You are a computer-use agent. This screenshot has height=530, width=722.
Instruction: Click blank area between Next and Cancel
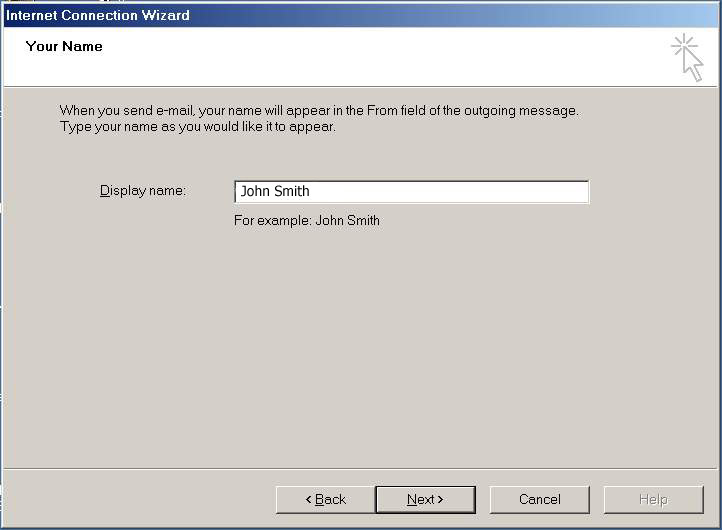coord(482,499)
